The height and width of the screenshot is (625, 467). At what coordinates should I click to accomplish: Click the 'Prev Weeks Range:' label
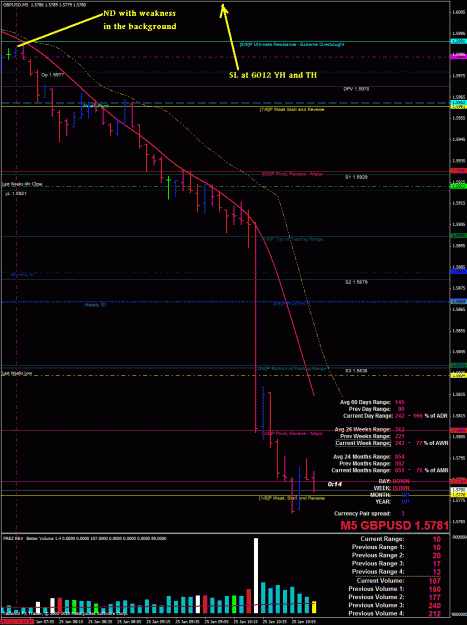click(365, 436)
